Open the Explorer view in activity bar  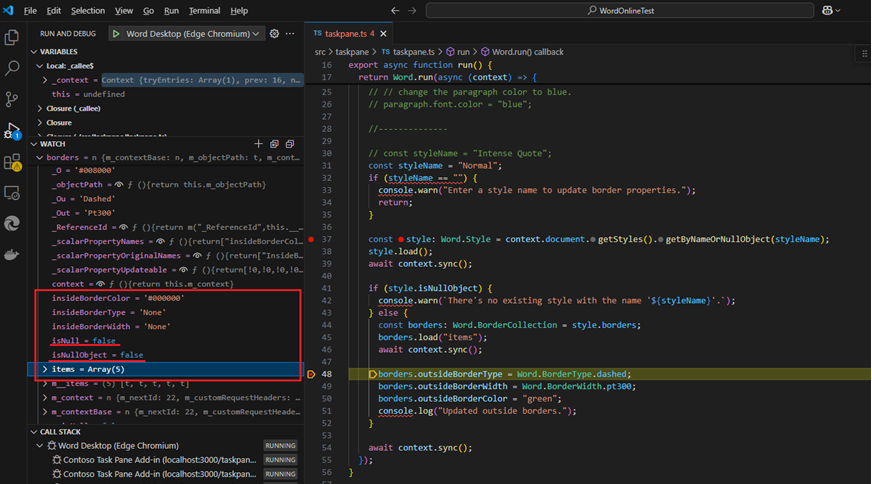(13, 38)
